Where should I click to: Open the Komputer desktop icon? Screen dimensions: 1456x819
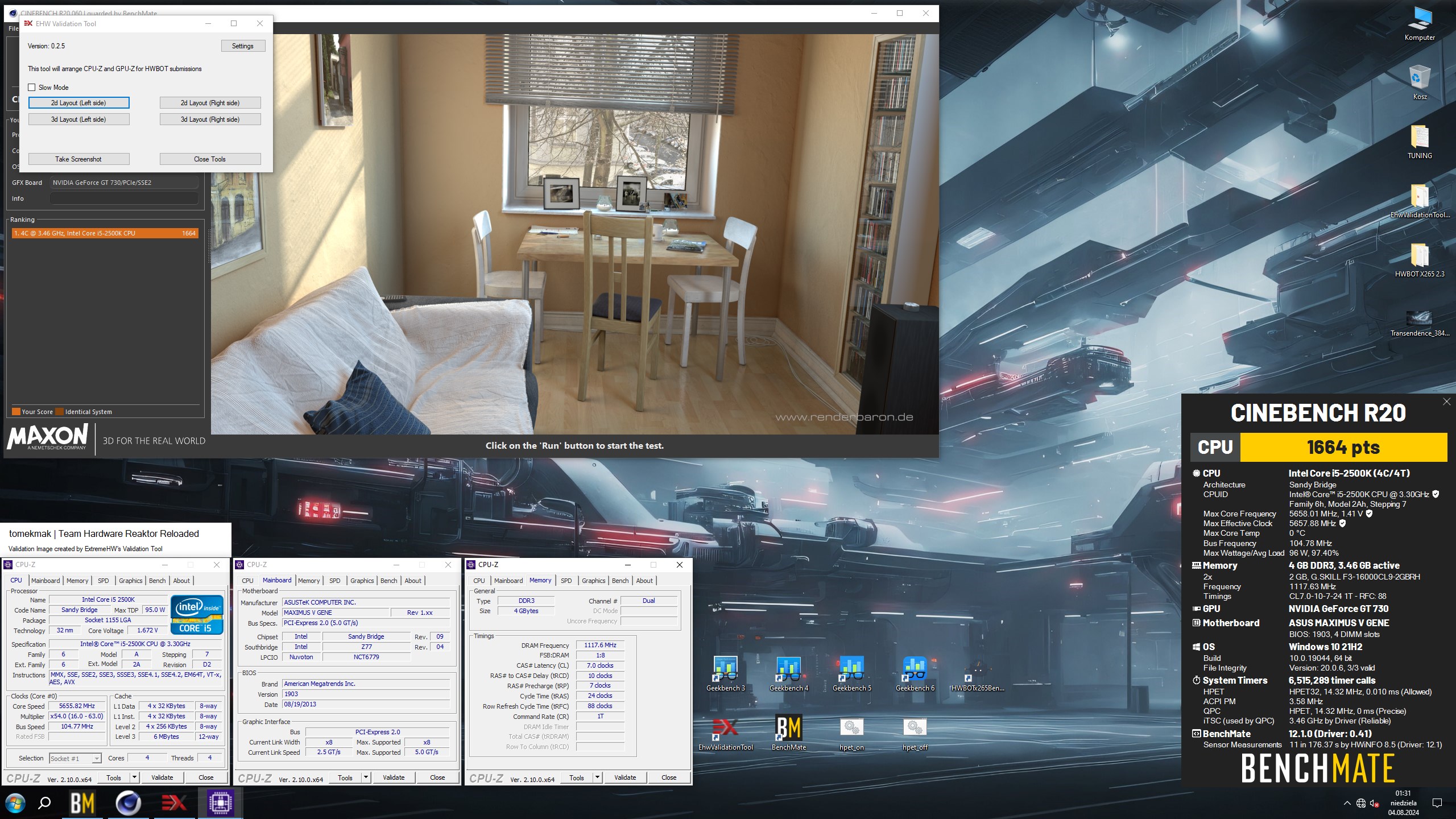pos(1419,24)
